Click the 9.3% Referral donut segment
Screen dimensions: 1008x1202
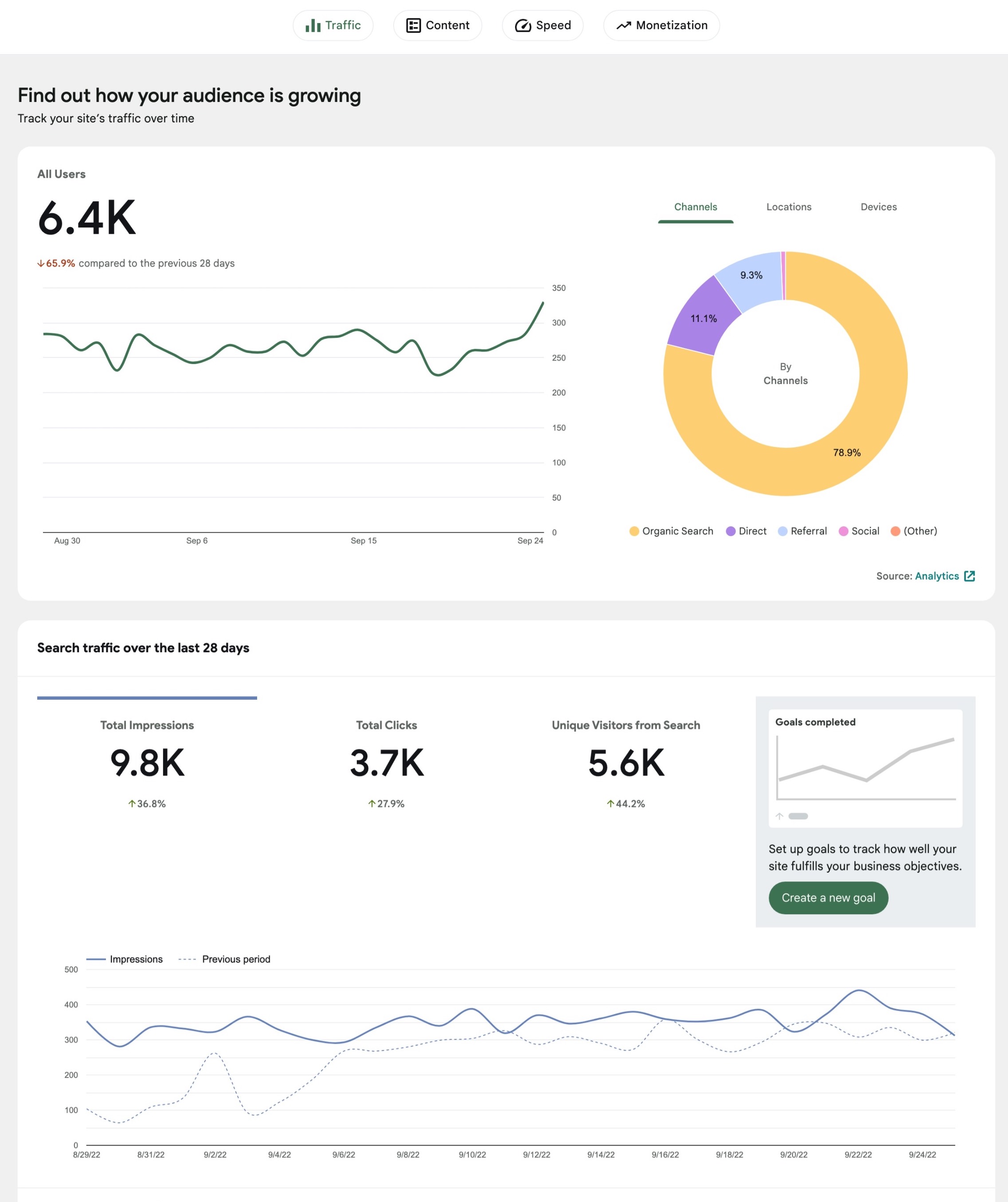click(751, 276)
